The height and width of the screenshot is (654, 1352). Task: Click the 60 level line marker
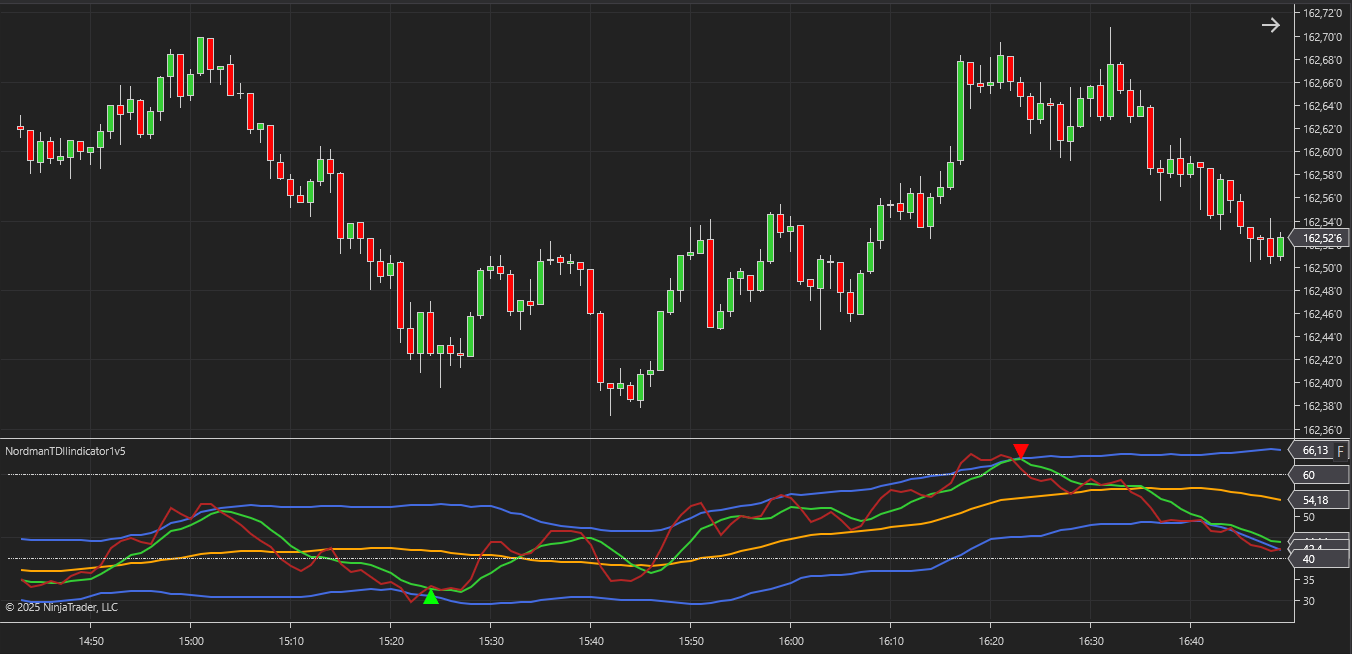pos(1320,475)
